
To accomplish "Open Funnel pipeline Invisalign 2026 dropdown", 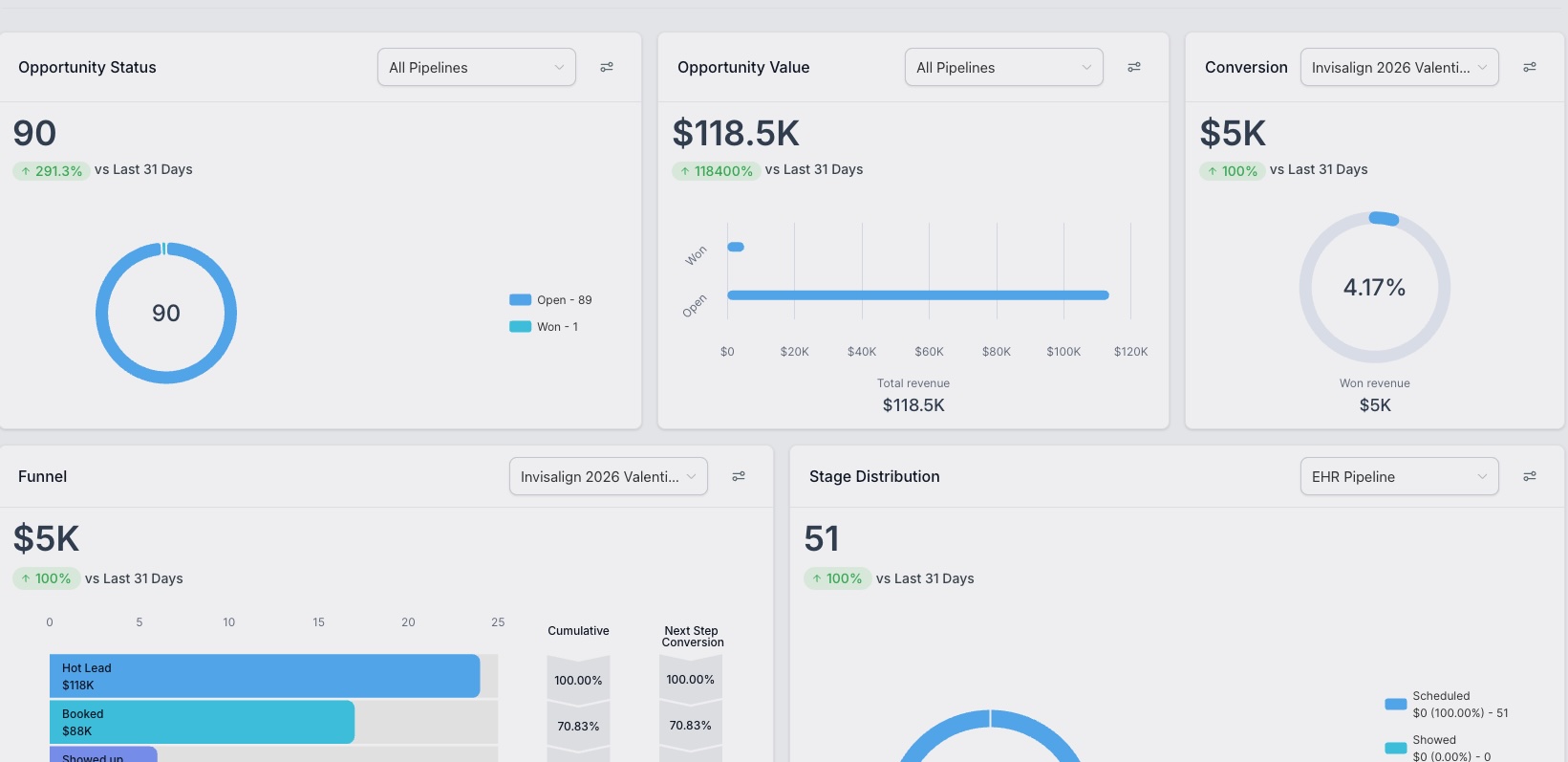I will point(609,476).
